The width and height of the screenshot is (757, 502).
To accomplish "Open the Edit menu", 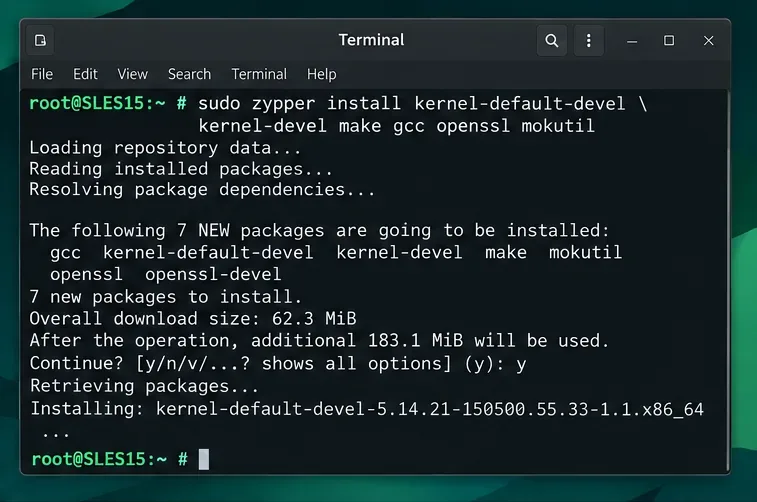I will [85, 74].
